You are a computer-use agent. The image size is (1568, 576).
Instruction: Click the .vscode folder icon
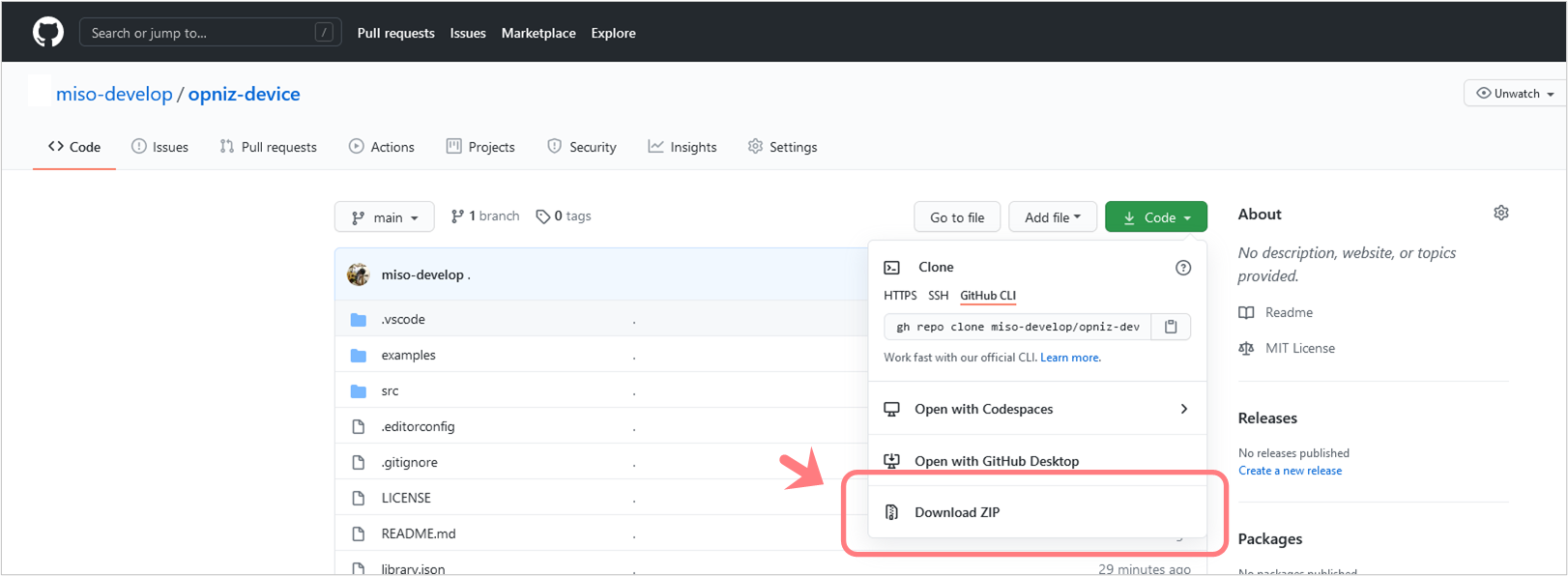pyautogui.click(x=359, y=319)
